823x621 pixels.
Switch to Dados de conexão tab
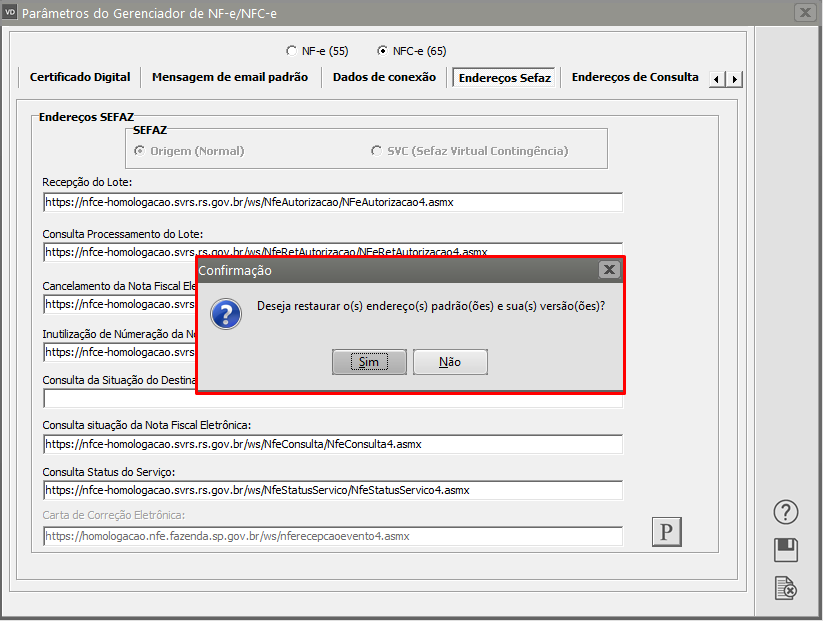pos(384,77)
